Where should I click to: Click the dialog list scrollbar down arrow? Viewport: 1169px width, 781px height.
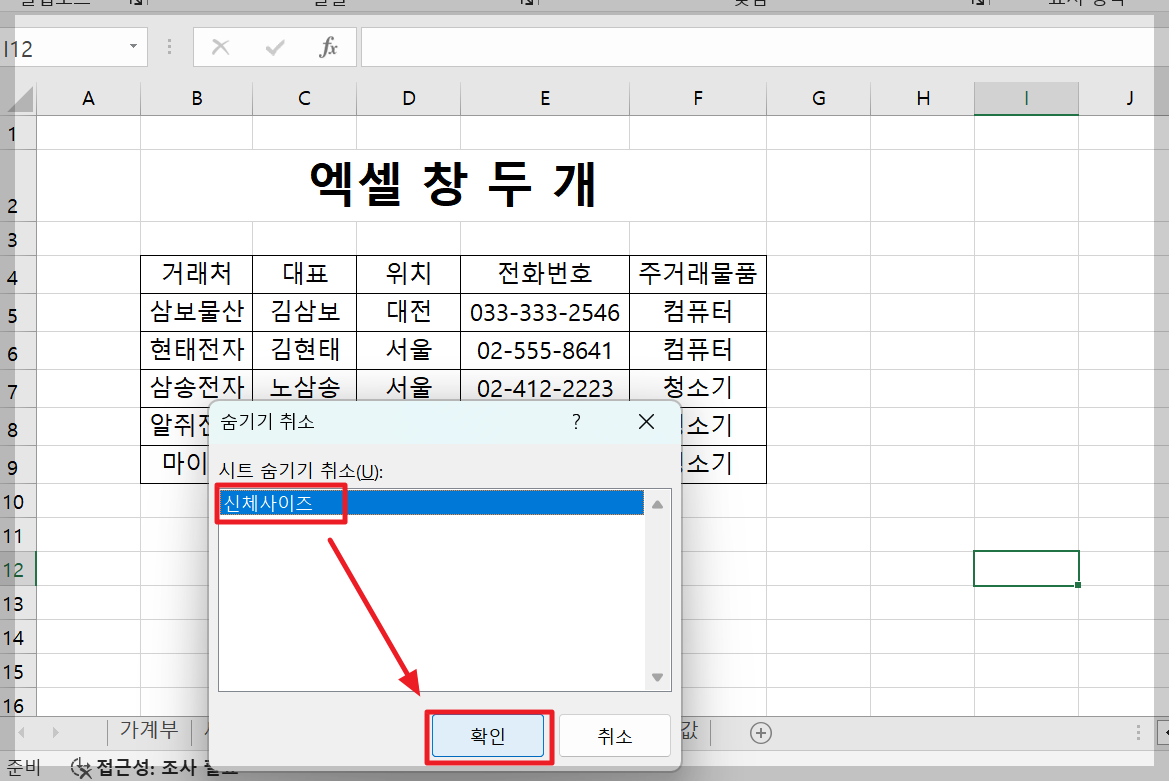pos(657,677)
